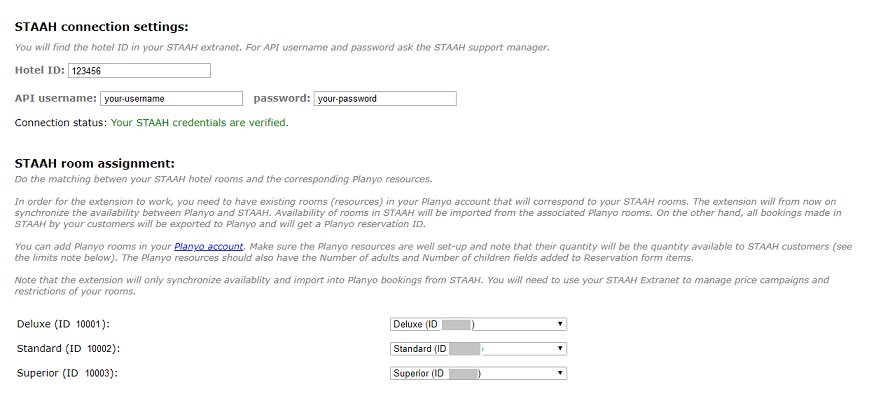Follow the Planyo account link

[209, 246]
